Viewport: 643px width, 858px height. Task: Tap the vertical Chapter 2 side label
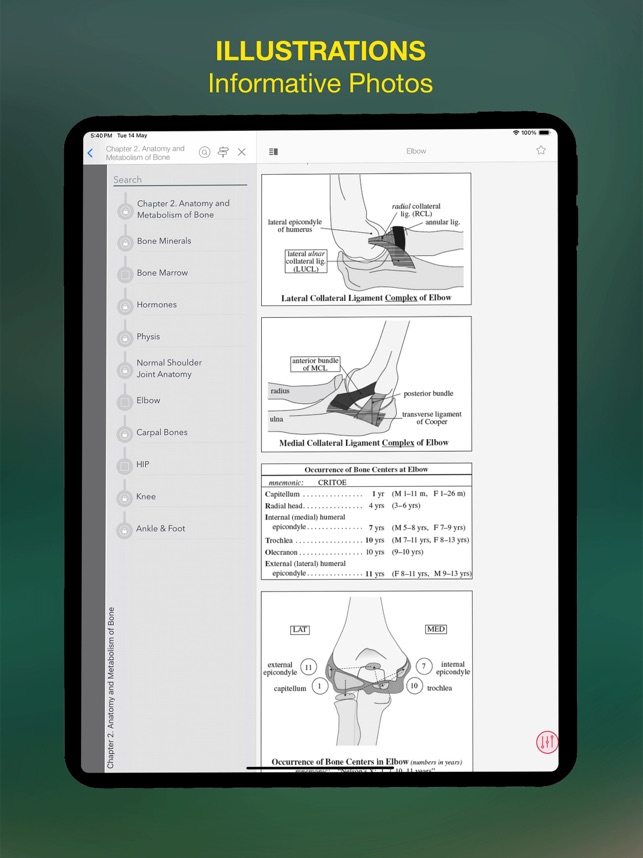111,687
